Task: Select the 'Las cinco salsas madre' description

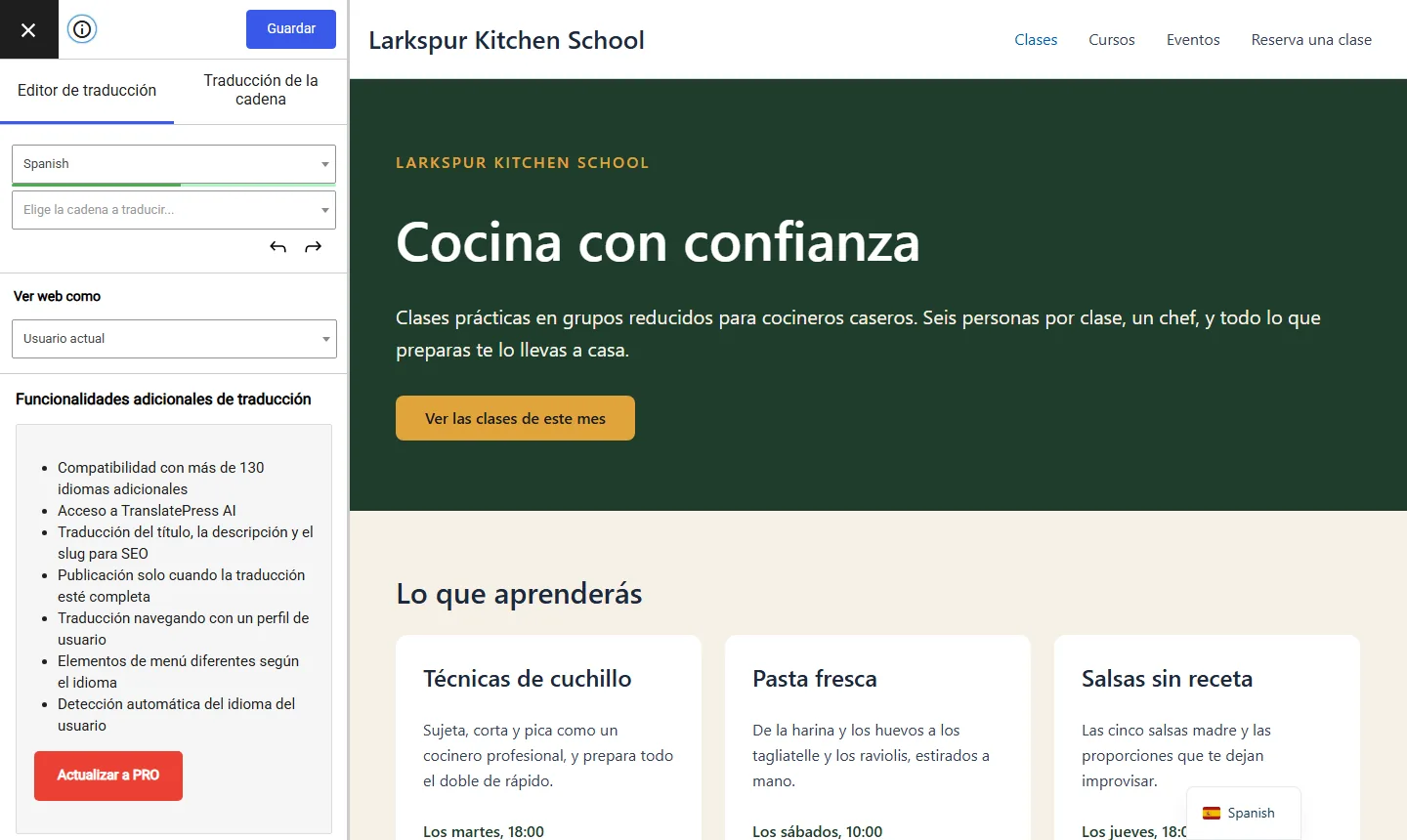Action: click(1176, 756)
